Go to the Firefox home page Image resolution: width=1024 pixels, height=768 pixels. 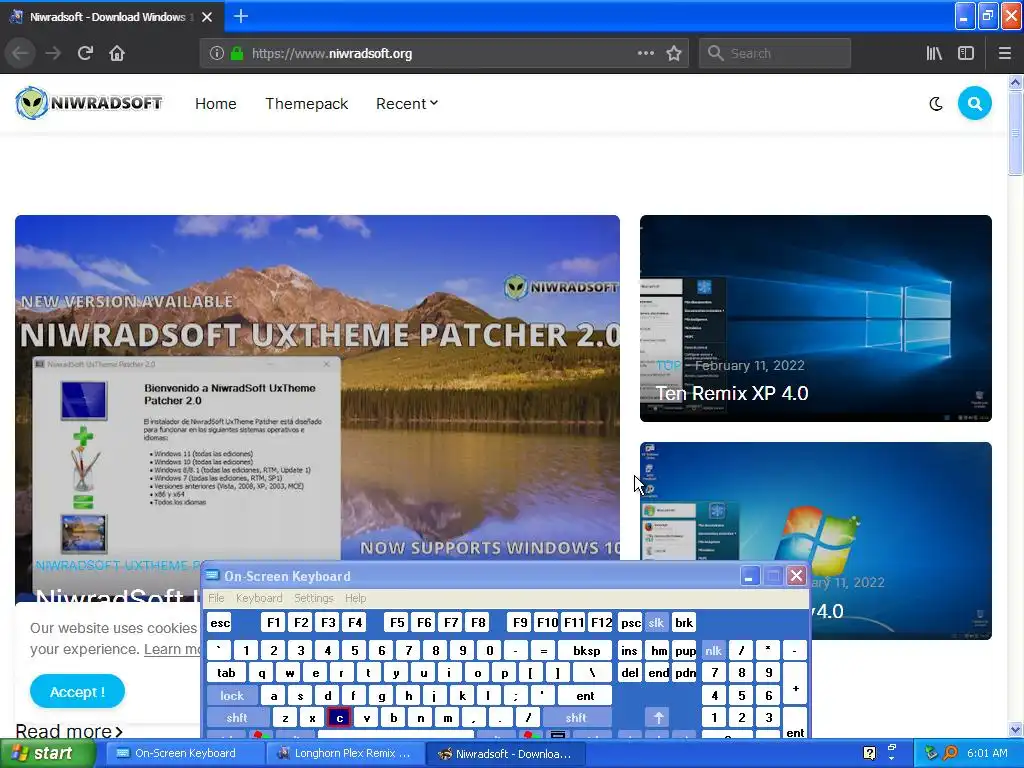[x=117, y=53]
